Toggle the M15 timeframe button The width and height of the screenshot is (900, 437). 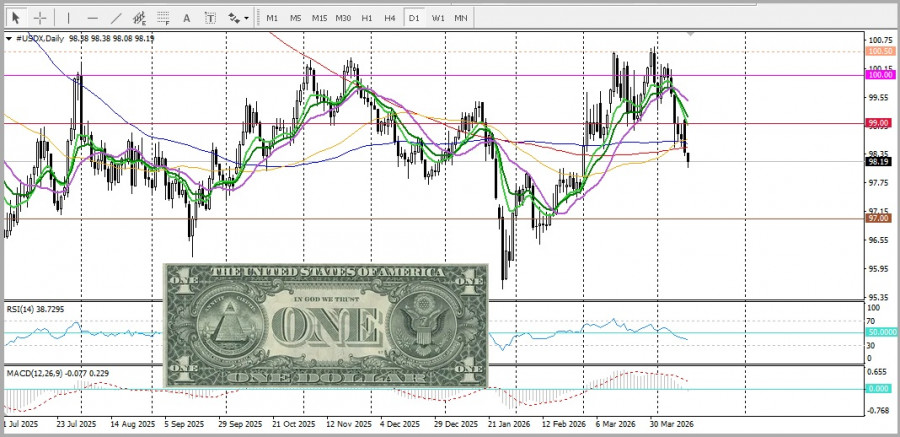coord(319,18)
